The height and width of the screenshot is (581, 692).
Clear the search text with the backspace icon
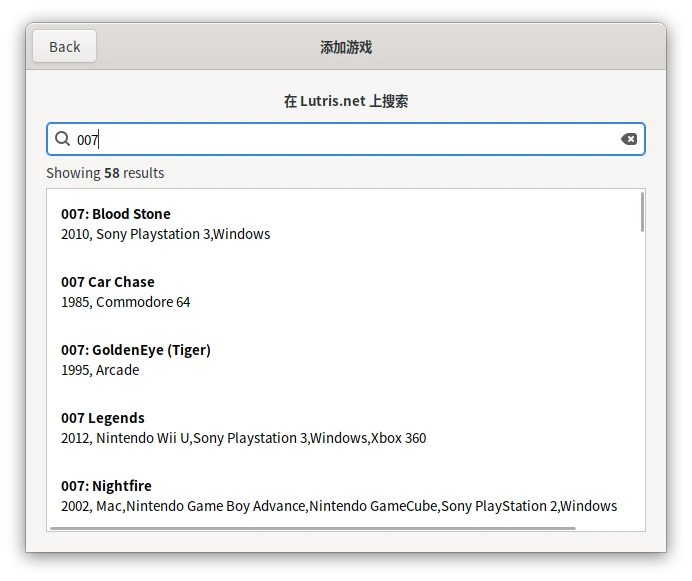pyautogui.click(x=629, y=139)
